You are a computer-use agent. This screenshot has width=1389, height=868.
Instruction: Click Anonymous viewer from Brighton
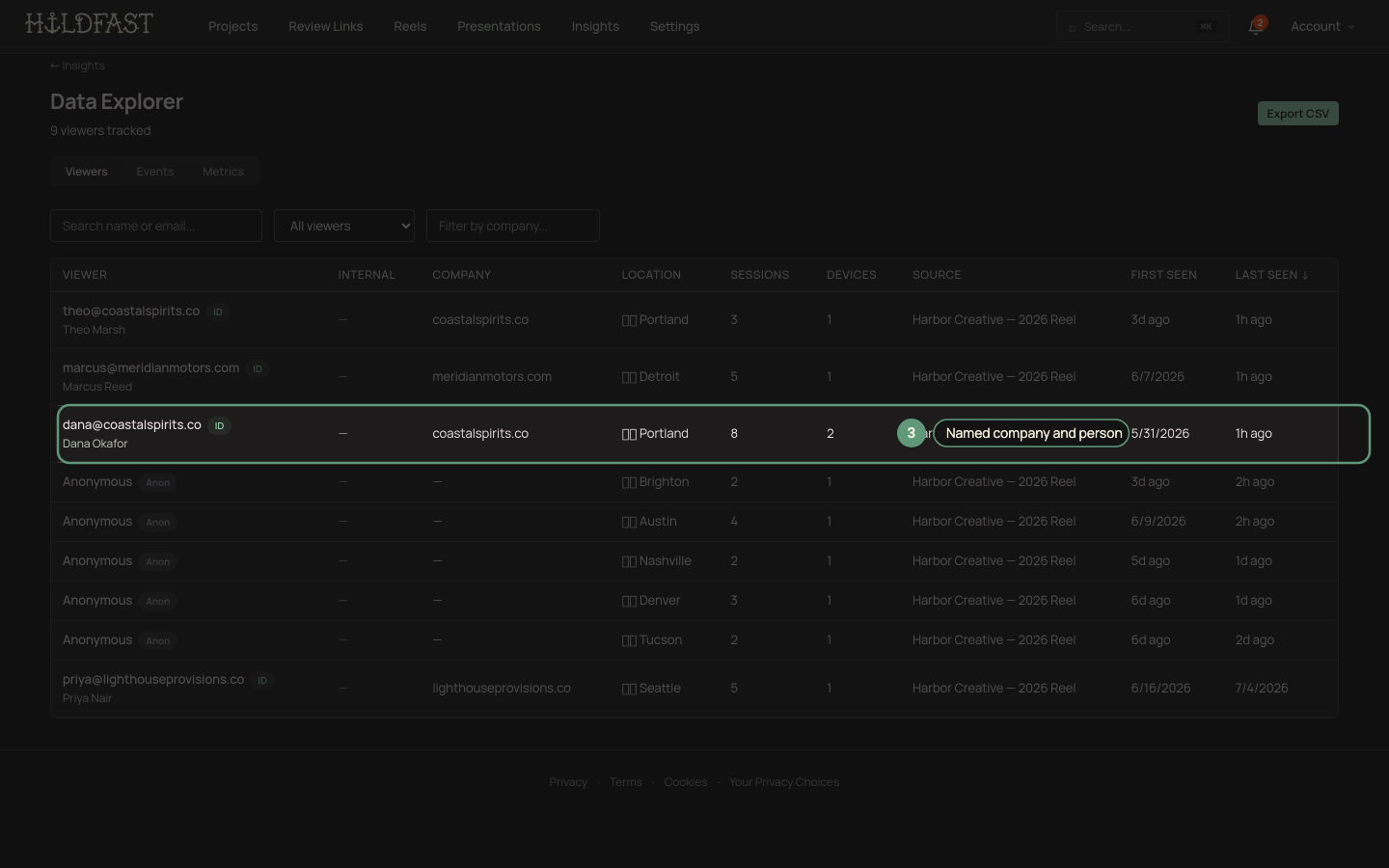click(97, 482)
